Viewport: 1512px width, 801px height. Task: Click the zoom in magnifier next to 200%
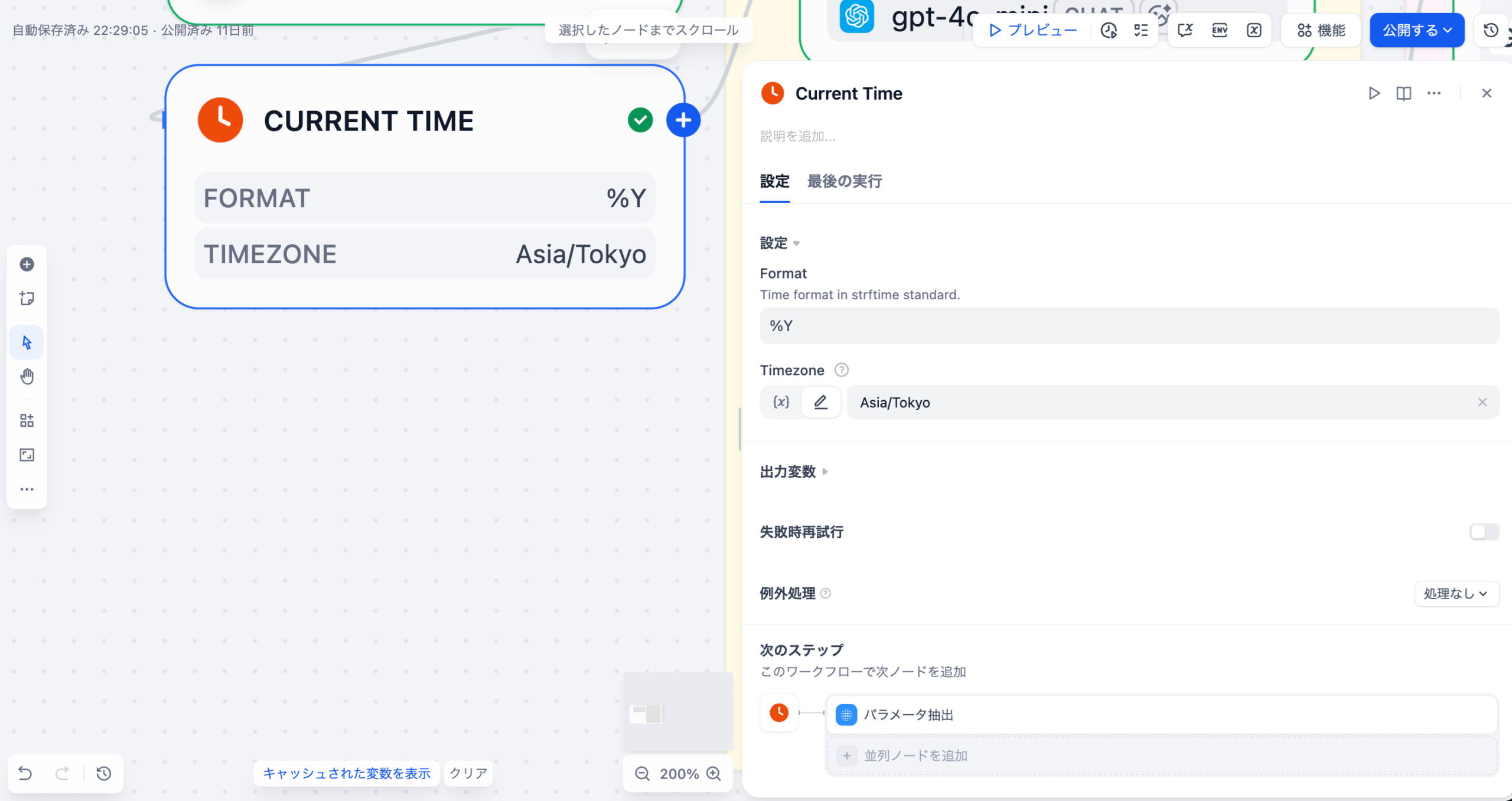click(714, 774)
